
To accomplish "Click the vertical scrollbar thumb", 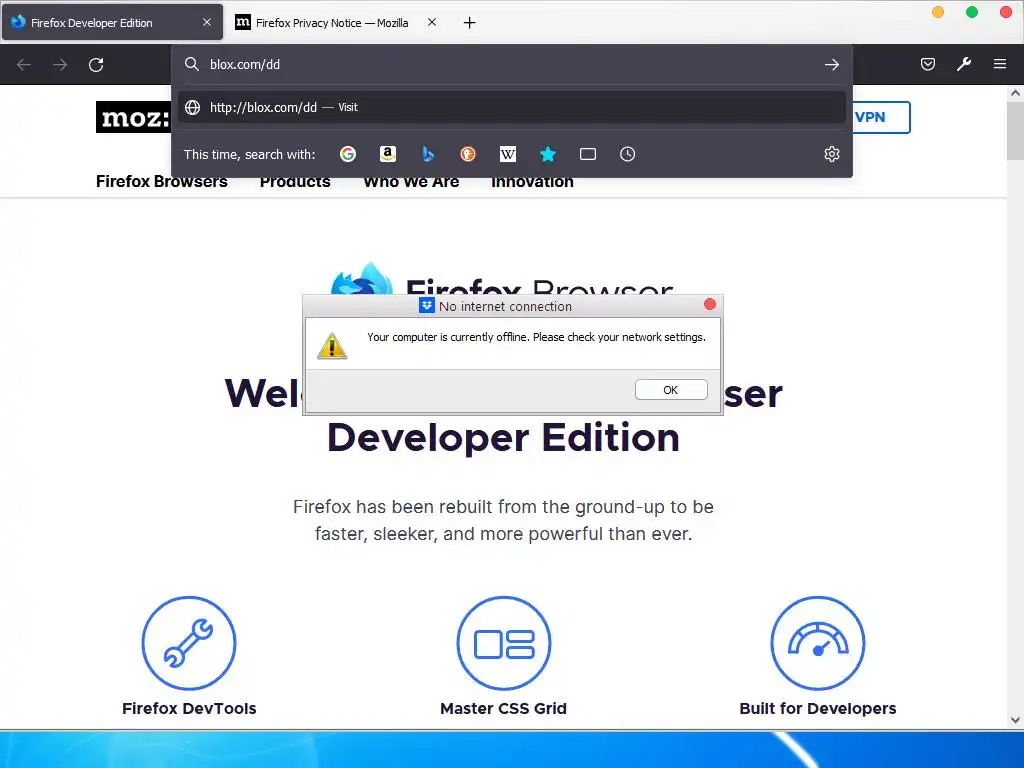I will click(x=1015, y=131).
